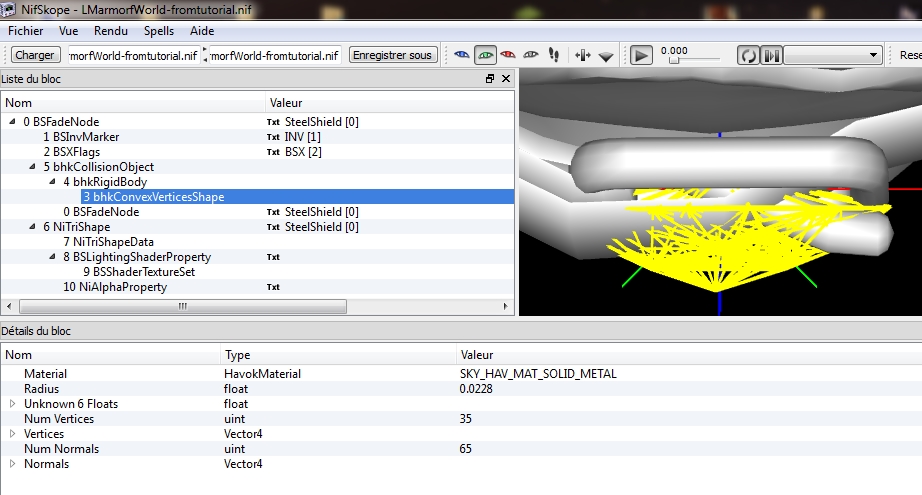This screenshot has height=495, width=922.
Task: Collapse the 4 bhkRigidBody node
Action: tap(52, 181)
